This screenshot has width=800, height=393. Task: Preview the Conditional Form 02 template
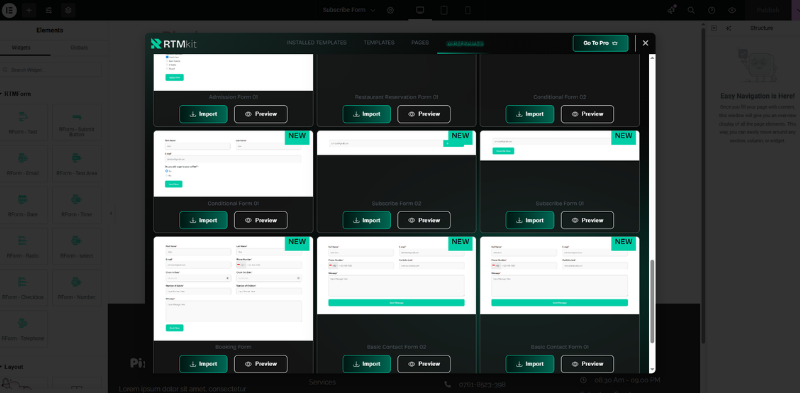pyautogui.click(x=587, y=114)
